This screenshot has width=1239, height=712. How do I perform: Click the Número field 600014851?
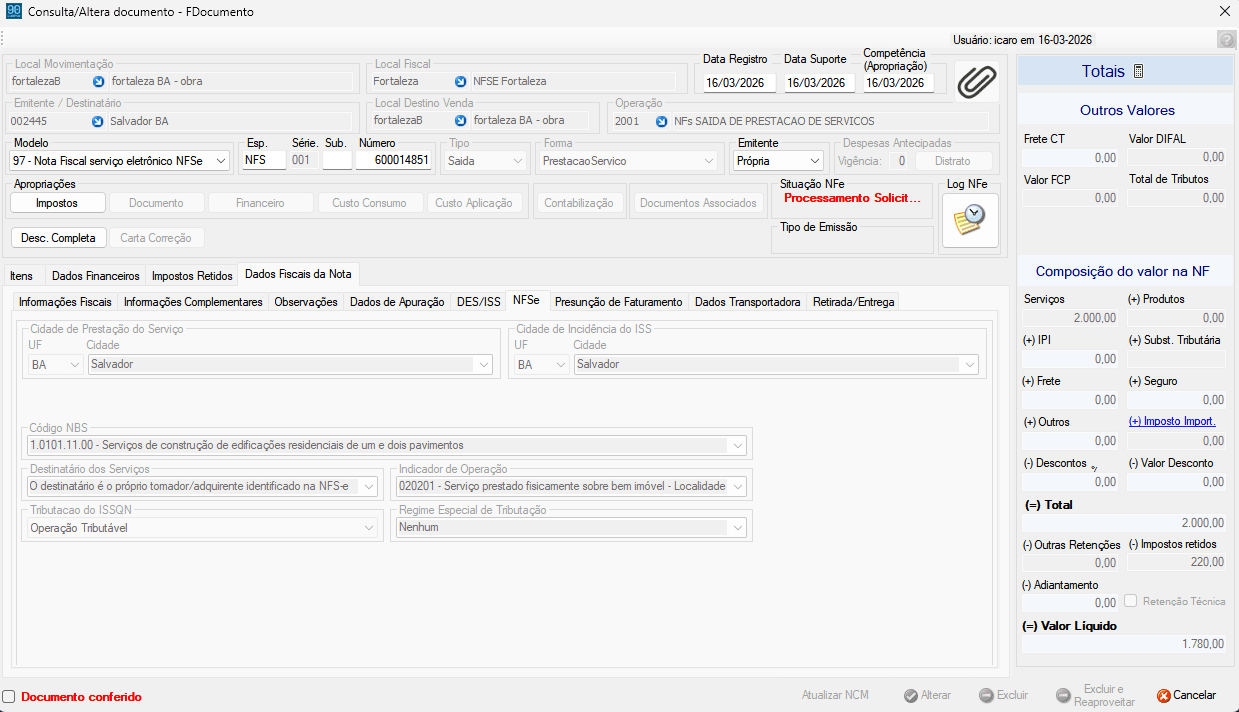394,160
